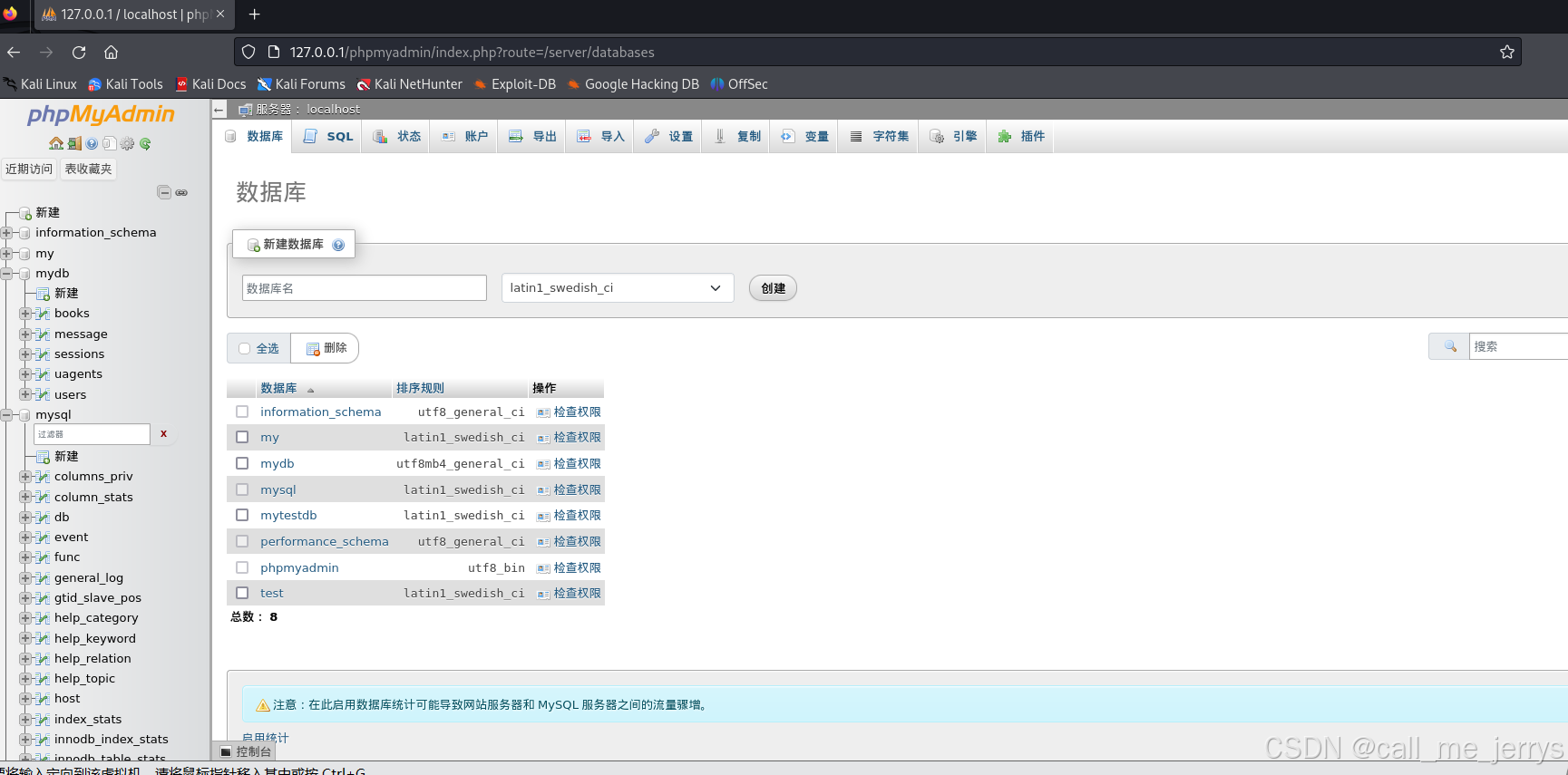The width and height of the screenshot is (1568, 775).
Task: Expand the my database tree node
Action: [x=6, y=254]
